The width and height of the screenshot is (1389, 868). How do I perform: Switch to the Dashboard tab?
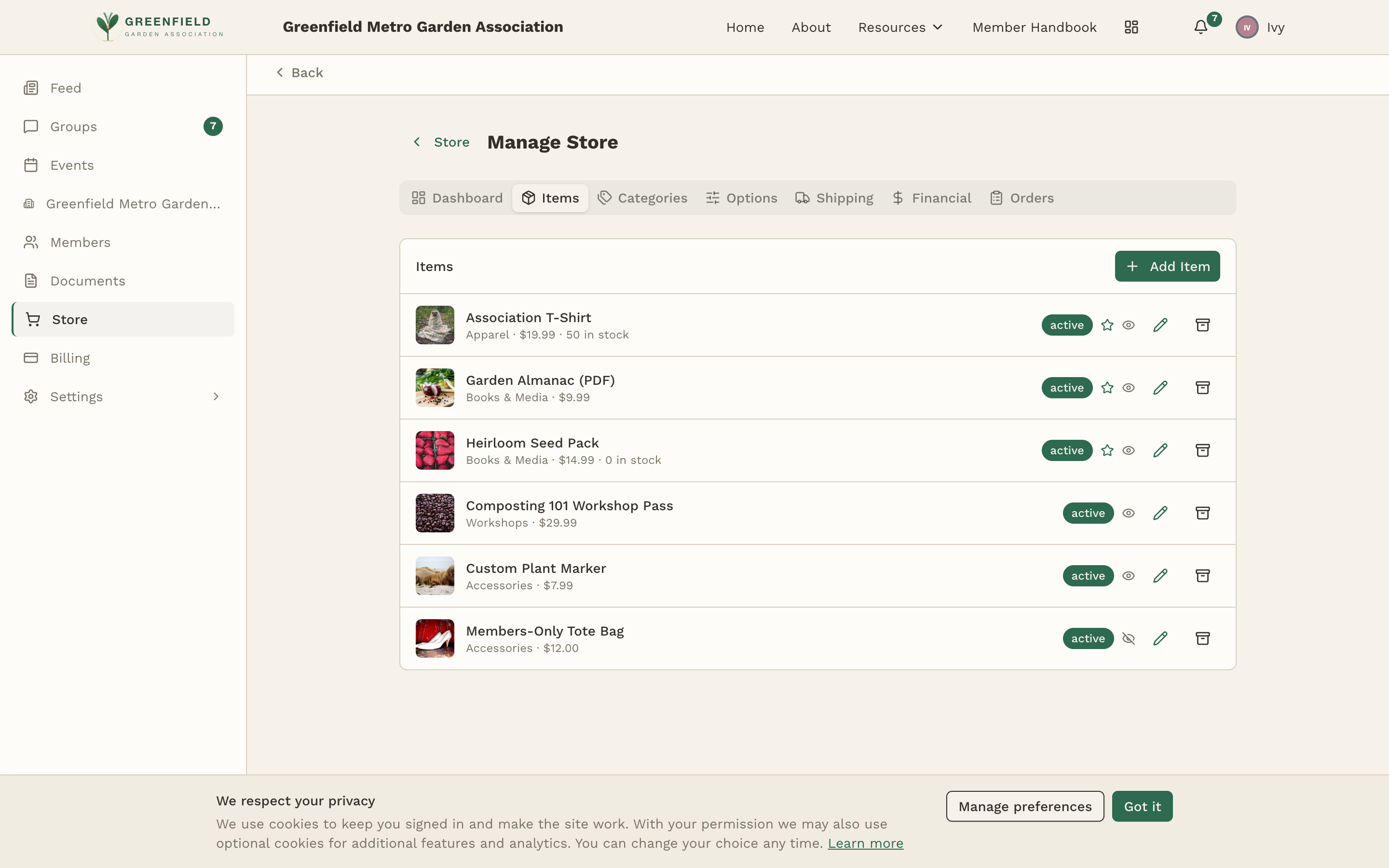click(x=457, y=198)
